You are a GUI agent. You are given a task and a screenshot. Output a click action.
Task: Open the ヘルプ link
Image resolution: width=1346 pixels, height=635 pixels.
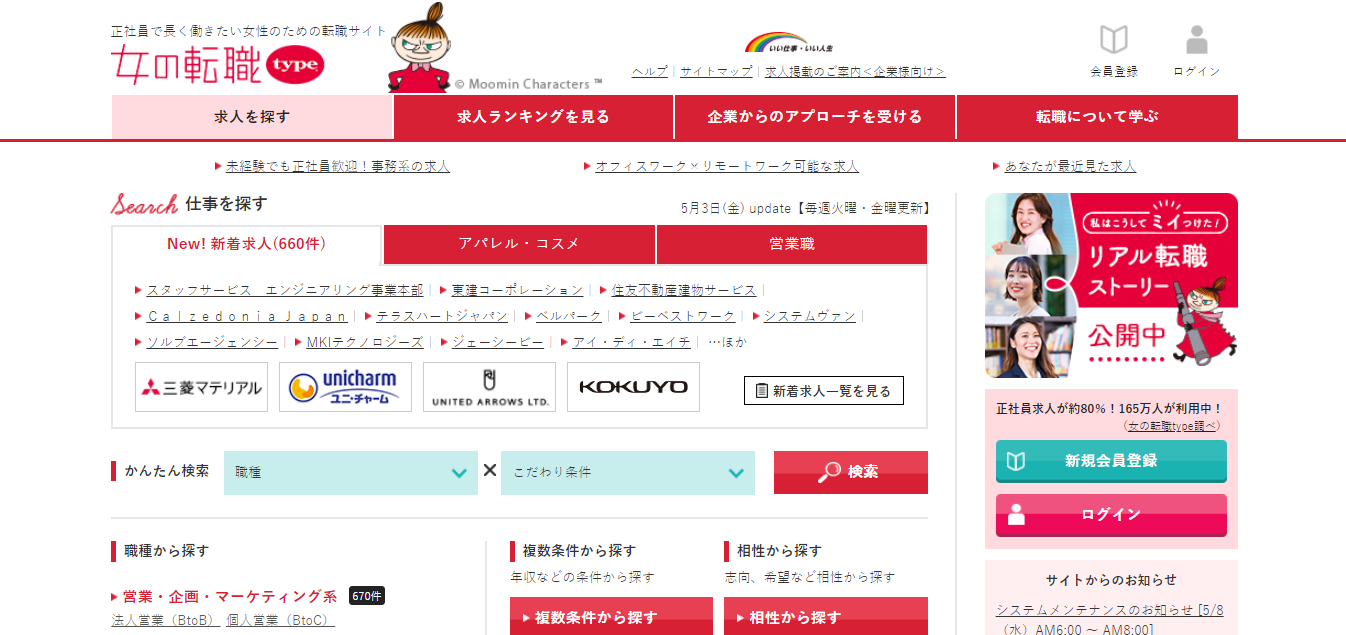click(x=650, y=72)
